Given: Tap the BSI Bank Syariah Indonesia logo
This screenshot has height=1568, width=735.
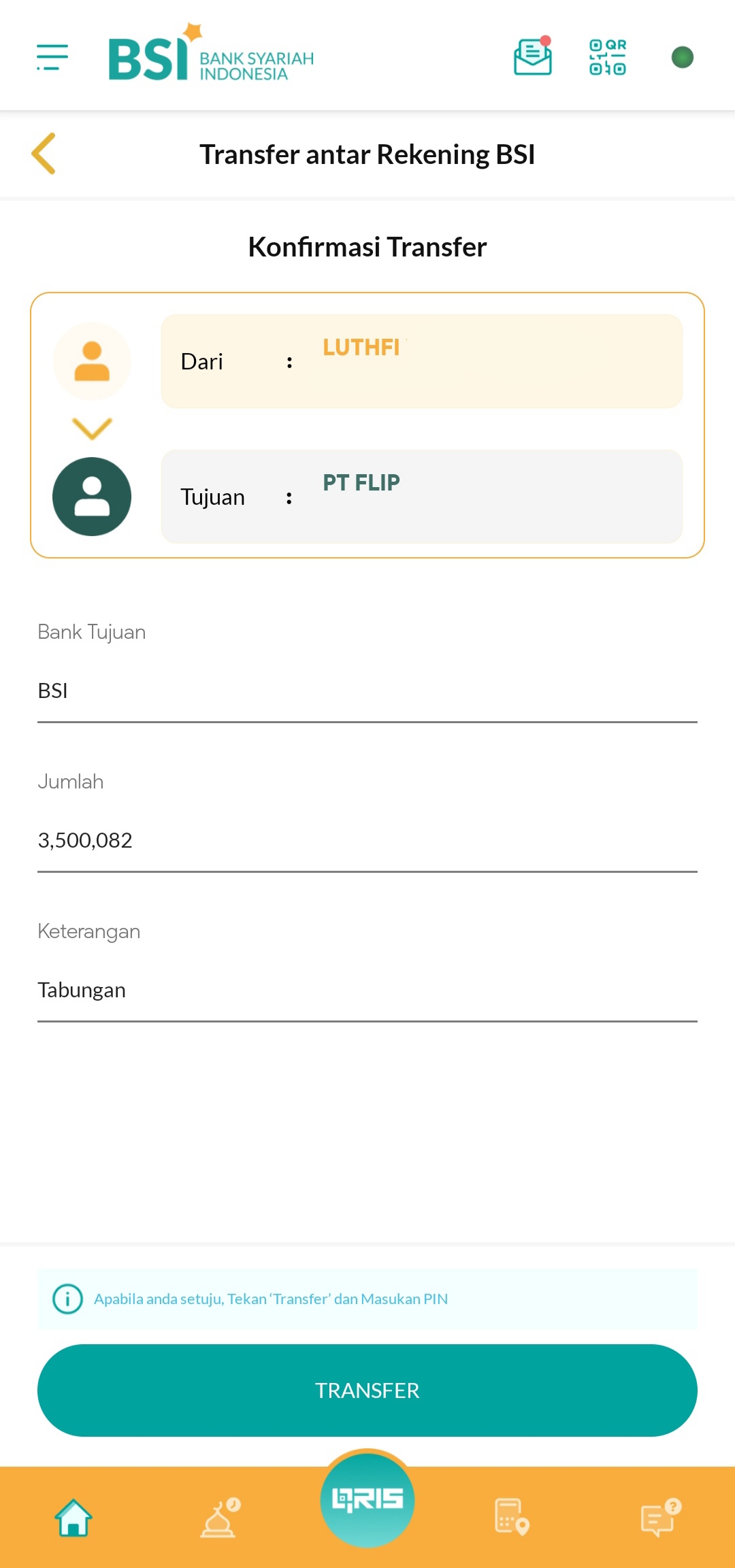Looking at the screenshot, I should coord(211,54).
